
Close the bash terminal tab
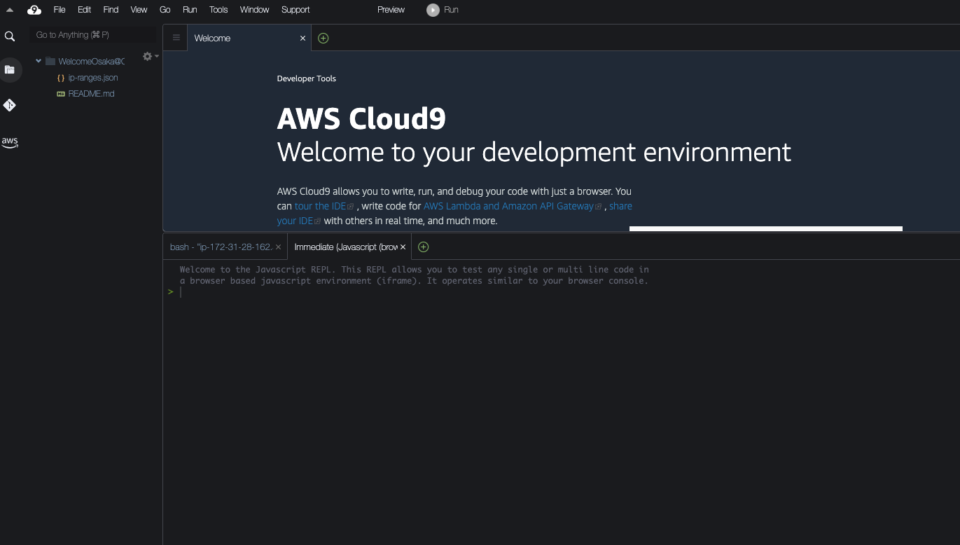tap(278, 247)
